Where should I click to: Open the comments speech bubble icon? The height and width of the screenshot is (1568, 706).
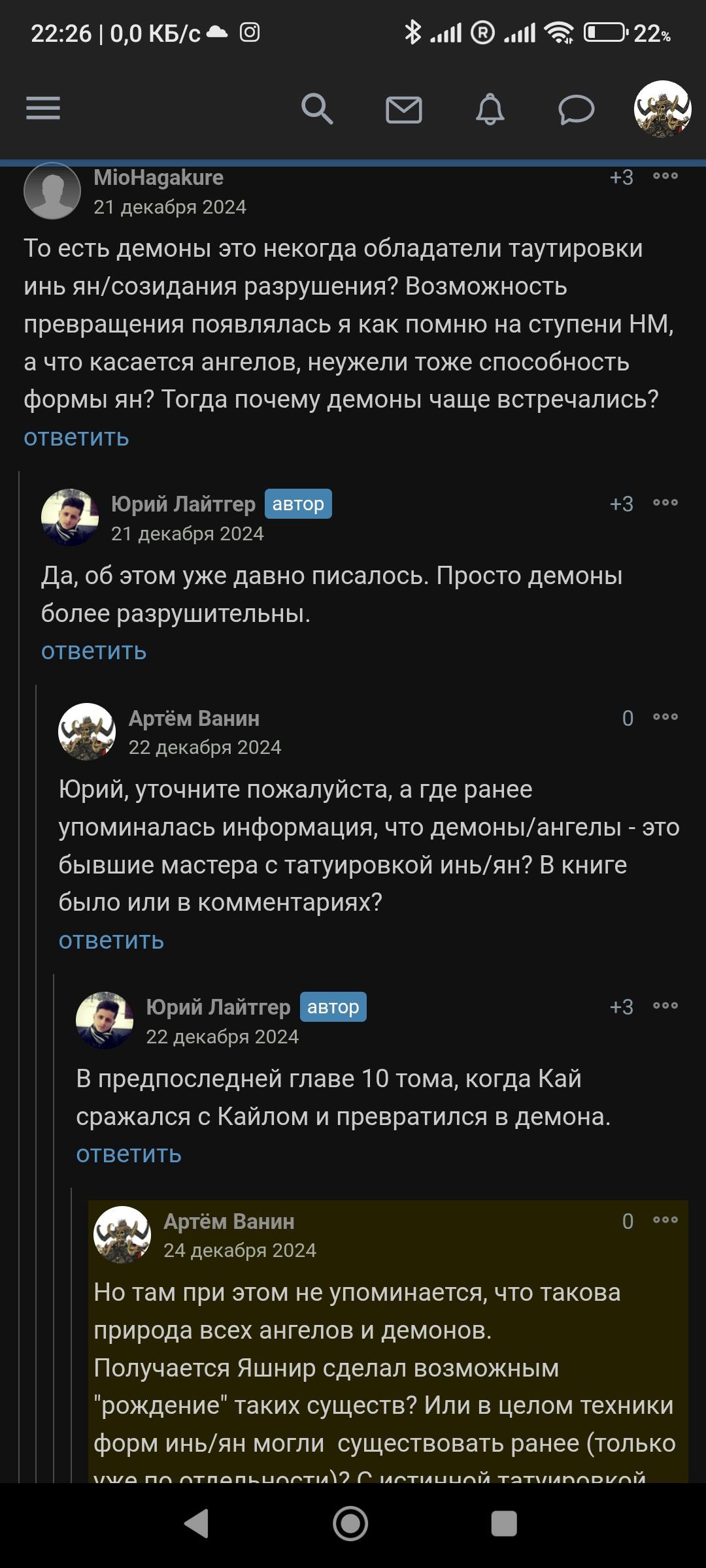(576, 109)
